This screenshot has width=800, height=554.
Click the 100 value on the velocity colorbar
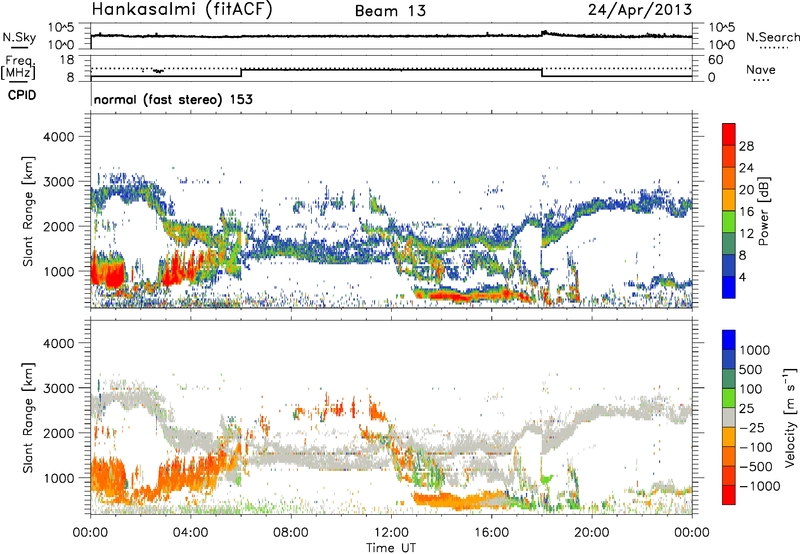click(752, 389)
